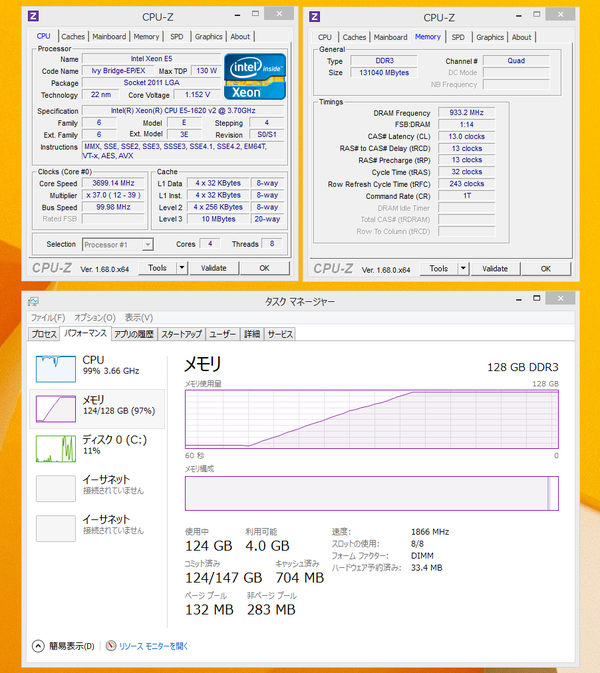Click the resource monitor icon in Task Manager
Image resolution: width=600 pixels, height=673 pixels.
coord(111,645)
